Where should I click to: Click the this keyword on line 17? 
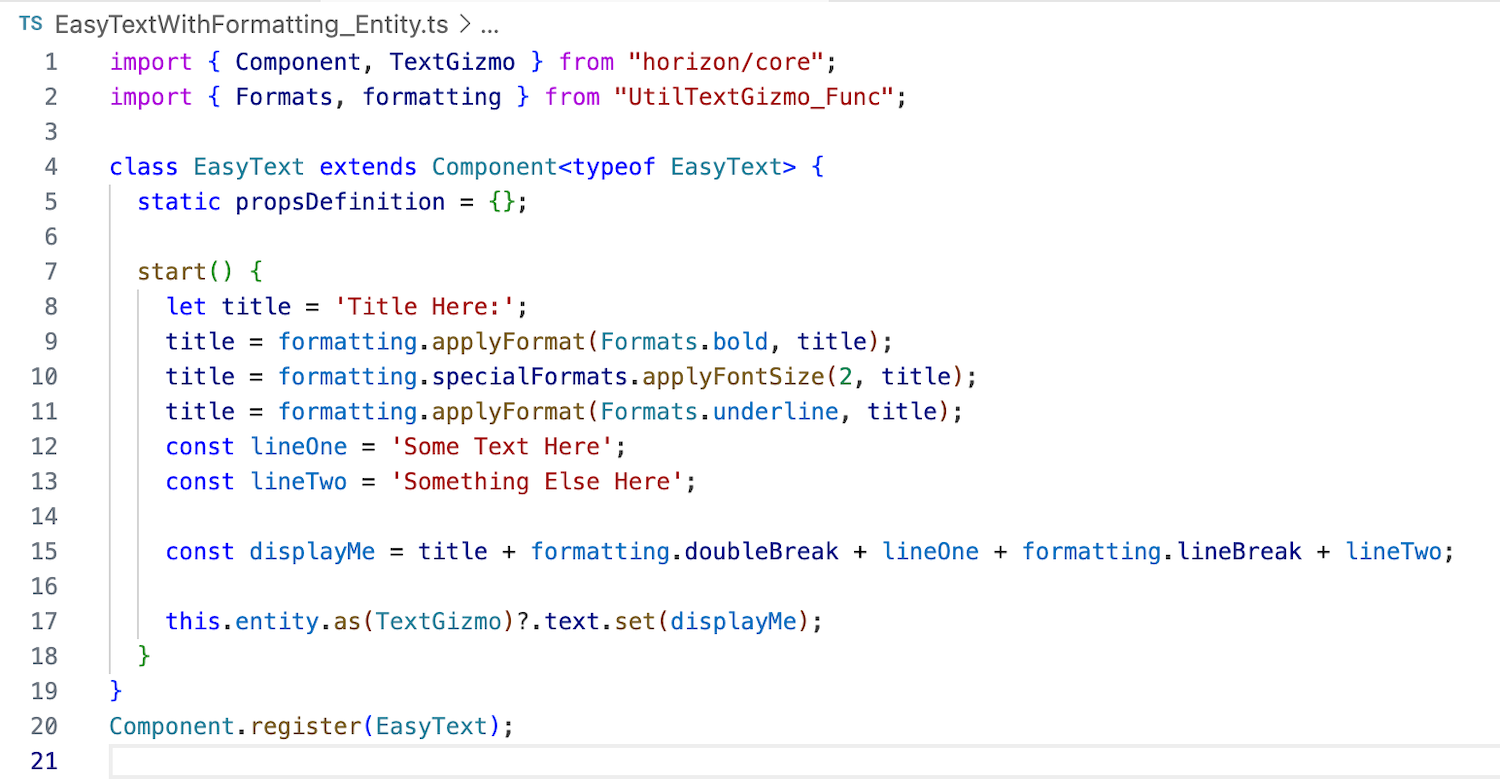point(193,622)
